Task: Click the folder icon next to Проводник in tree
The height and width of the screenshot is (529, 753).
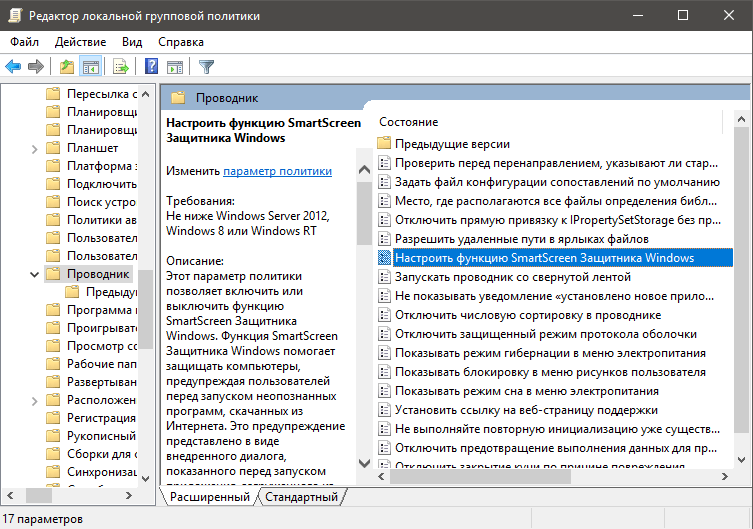Action: [53, 274]
